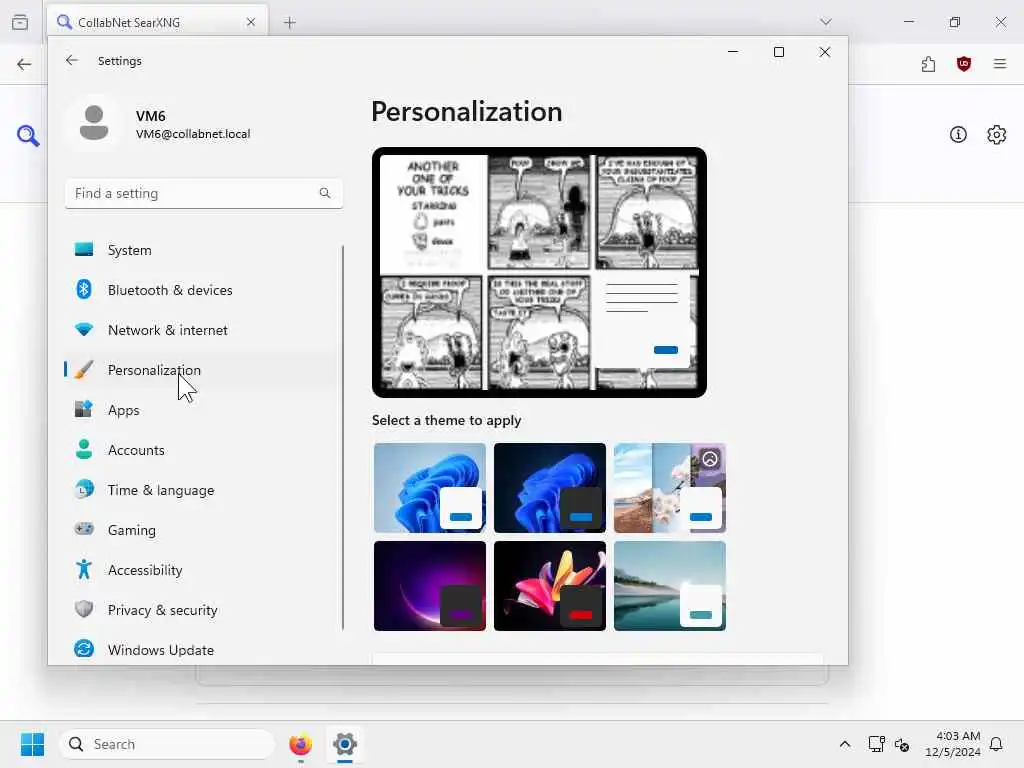Open the Firefox extensions puzzle icon
Screen dimensions: 1024x768
[x=928, y=64]
